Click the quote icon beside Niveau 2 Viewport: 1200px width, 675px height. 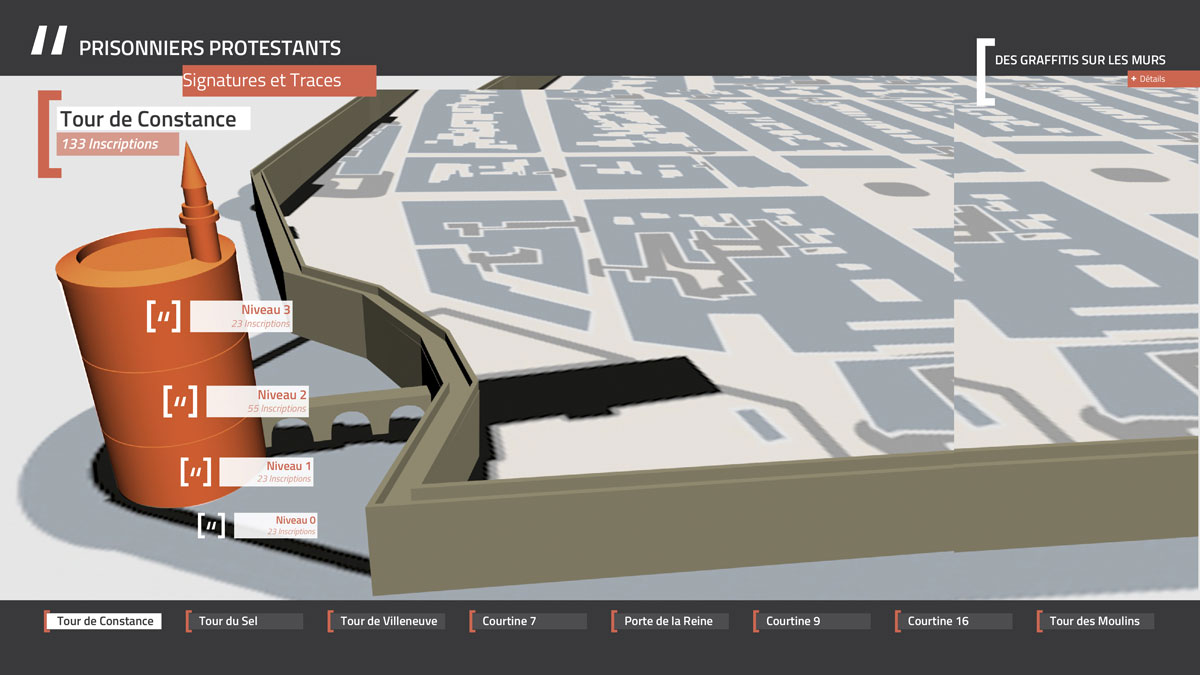180,401
